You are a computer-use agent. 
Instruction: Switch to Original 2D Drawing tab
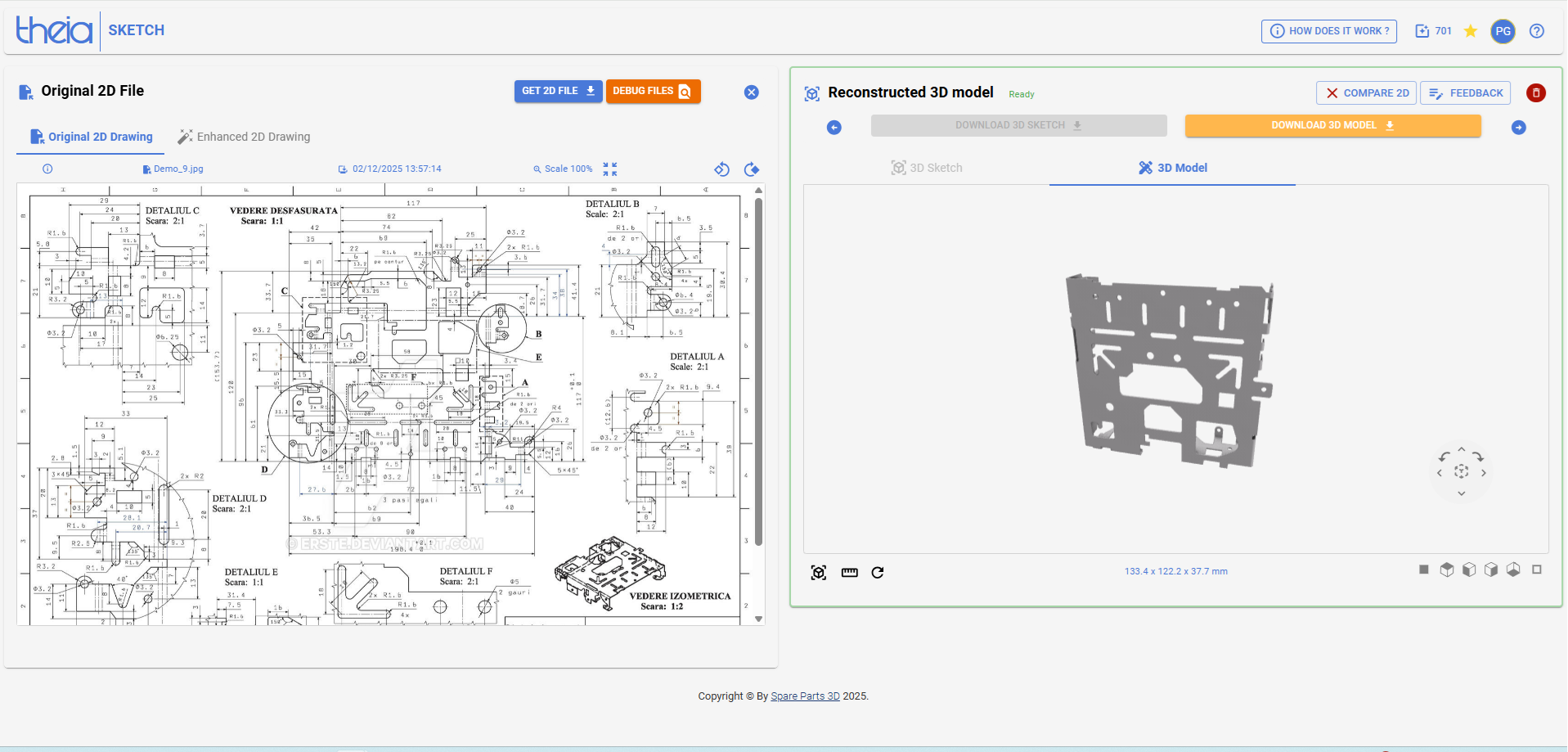(91, 137)
